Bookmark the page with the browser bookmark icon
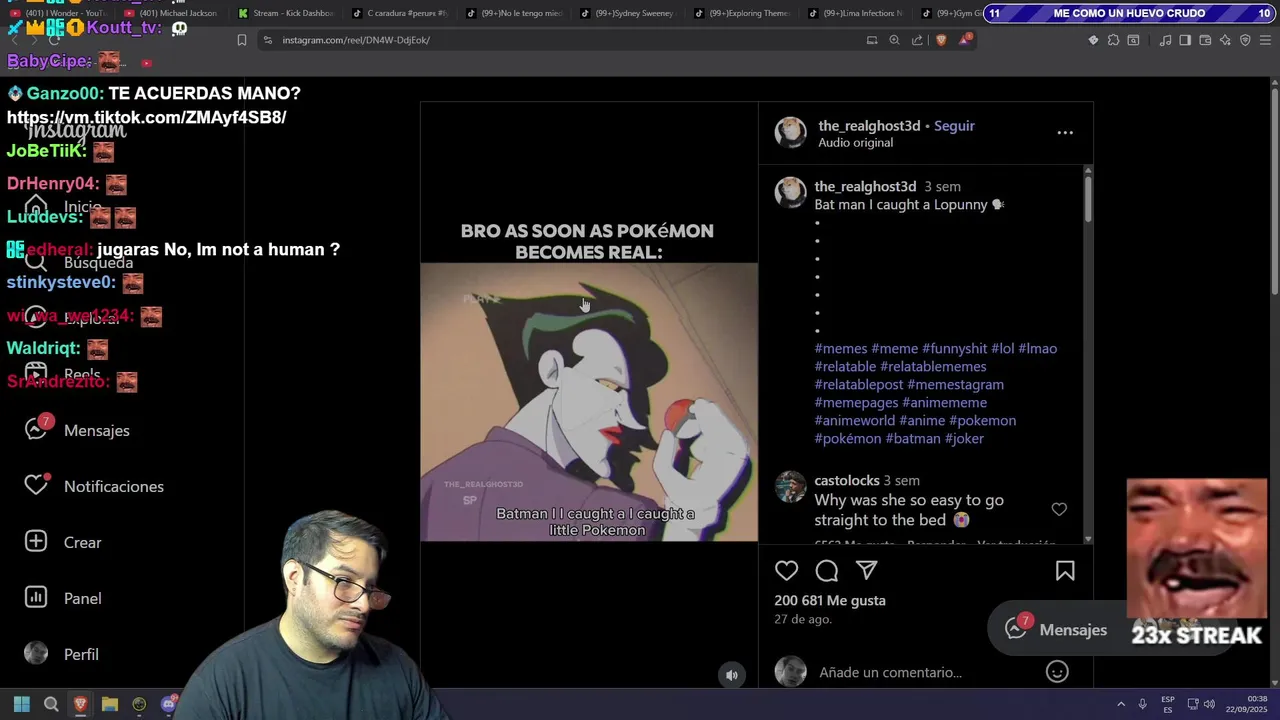 [241, 40]
